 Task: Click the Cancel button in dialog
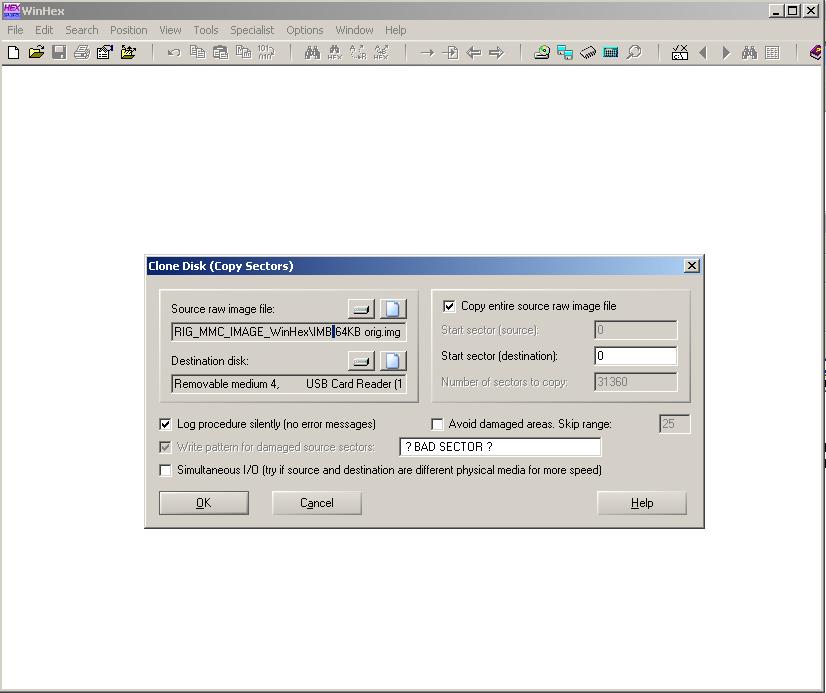tap(317, 503)
